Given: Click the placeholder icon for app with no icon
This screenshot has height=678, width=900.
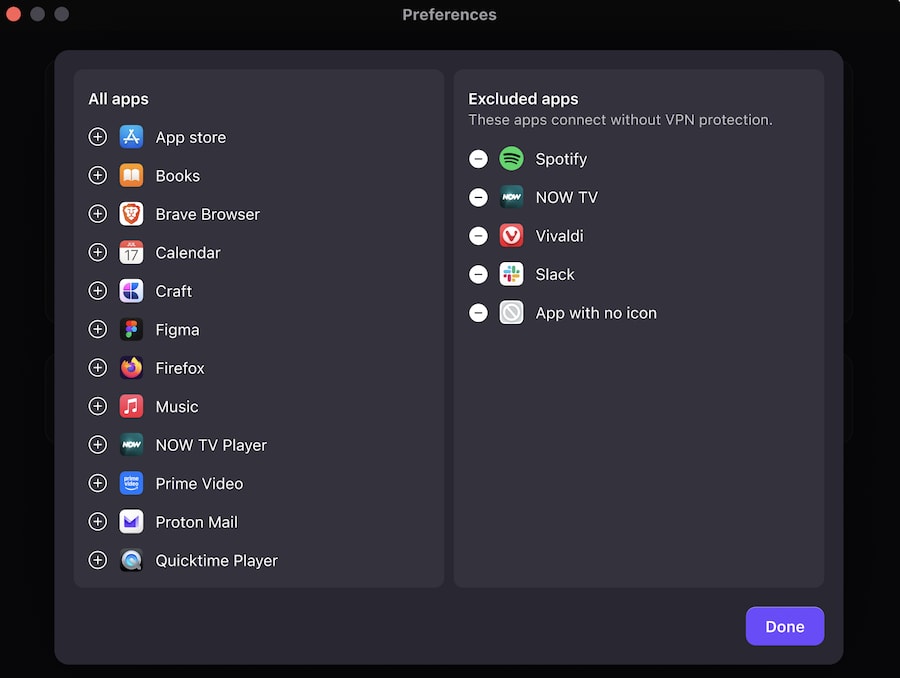Looking at the screenshot, I should point(511,313).
